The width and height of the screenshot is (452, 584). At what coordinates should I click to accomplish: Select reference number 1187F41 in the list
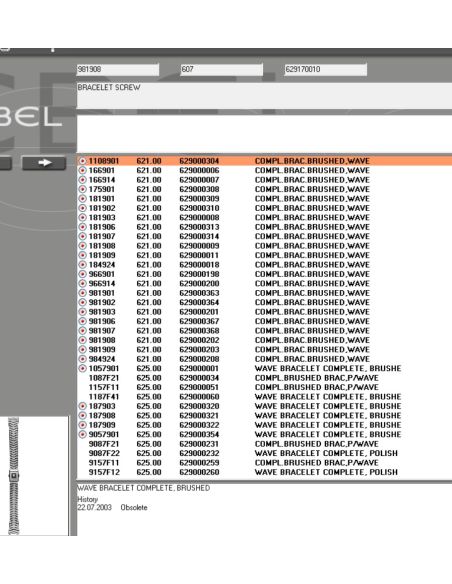(104, 397)
